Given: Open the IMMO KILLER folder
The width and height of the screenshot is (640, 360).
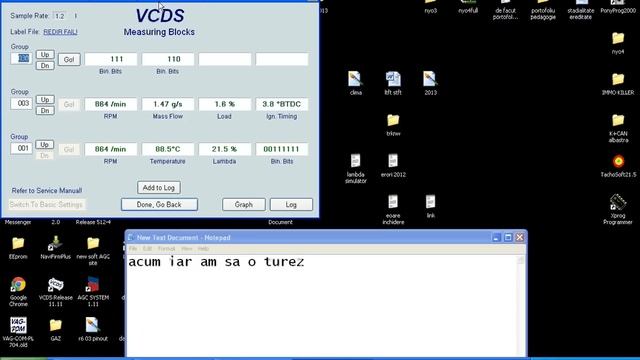Looking at the screenshot, I should tap(618, 79).
